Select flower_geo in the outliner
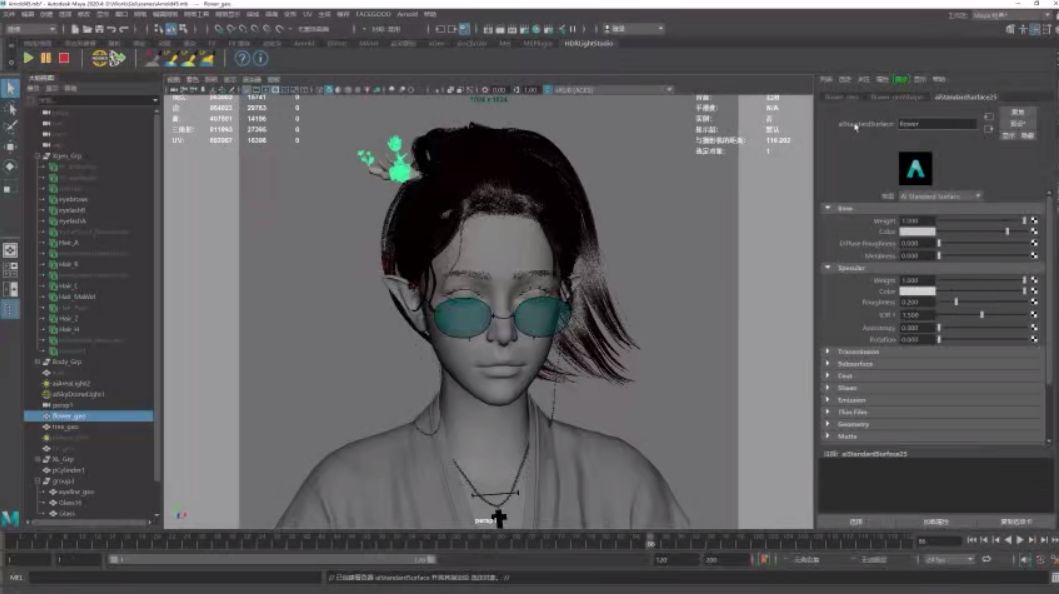Screen dimensions: 1059x594 [88, 416]
